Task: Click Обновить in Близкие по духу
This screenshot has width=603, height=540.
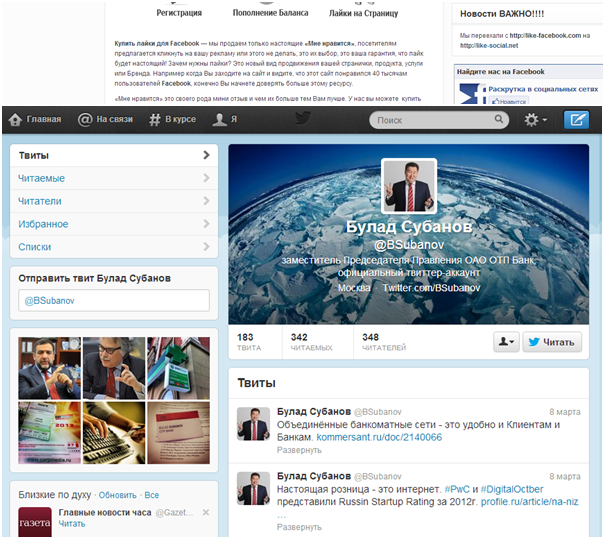Action: point(118,495)
